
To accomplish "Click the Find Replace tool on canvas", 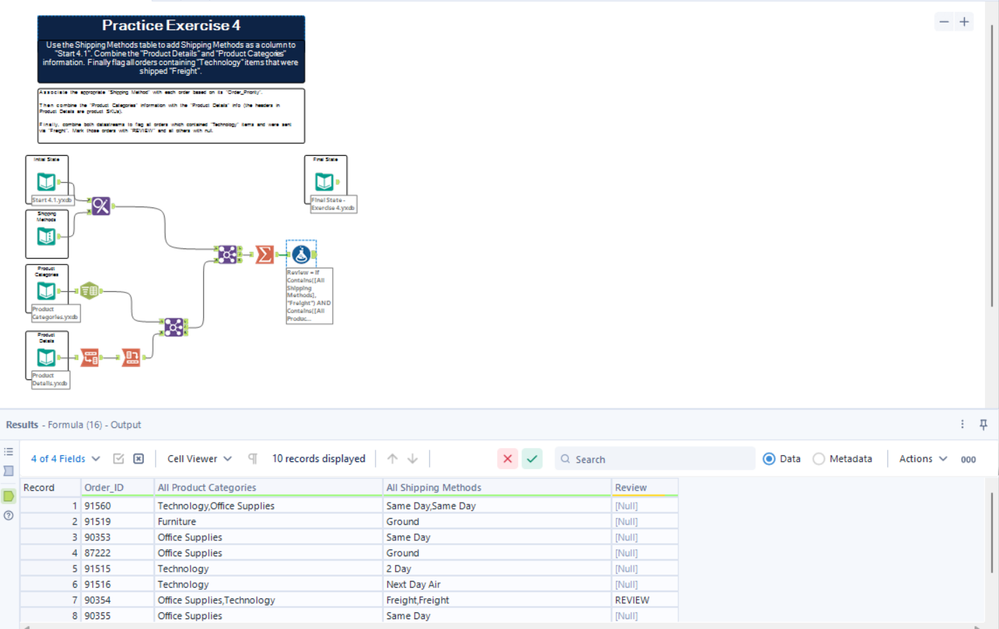I will (x=101, y=206).
